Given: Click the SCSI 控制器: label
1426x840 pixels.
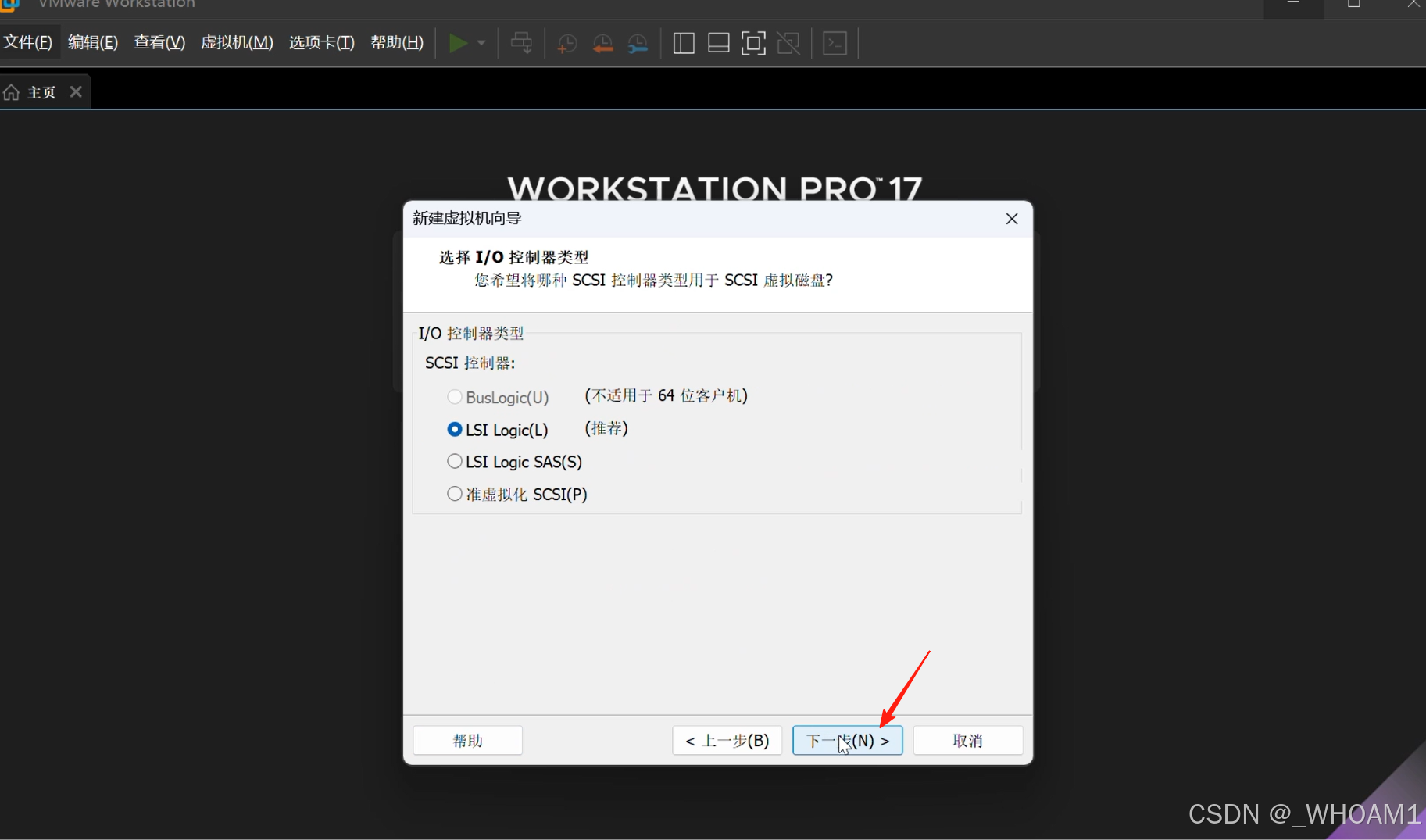Looking at the screenshot, I should point(470,363).
